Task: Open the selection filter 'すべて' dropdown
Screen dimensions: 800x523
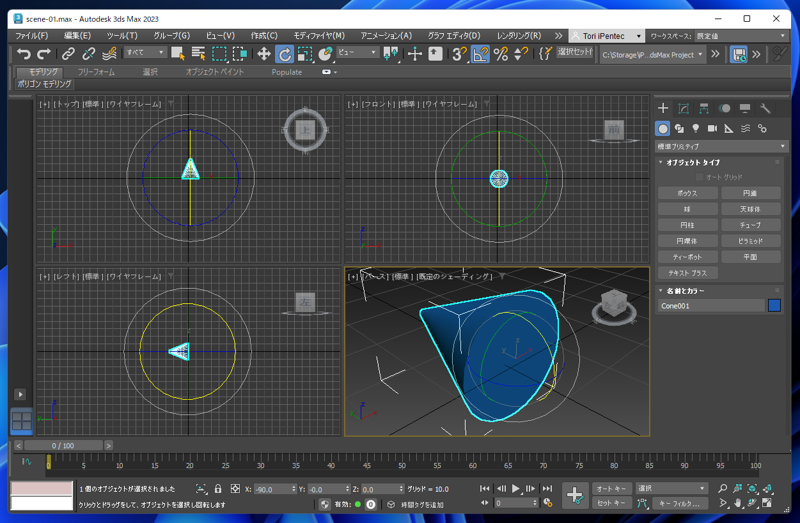Action: (x=145, y=52)
